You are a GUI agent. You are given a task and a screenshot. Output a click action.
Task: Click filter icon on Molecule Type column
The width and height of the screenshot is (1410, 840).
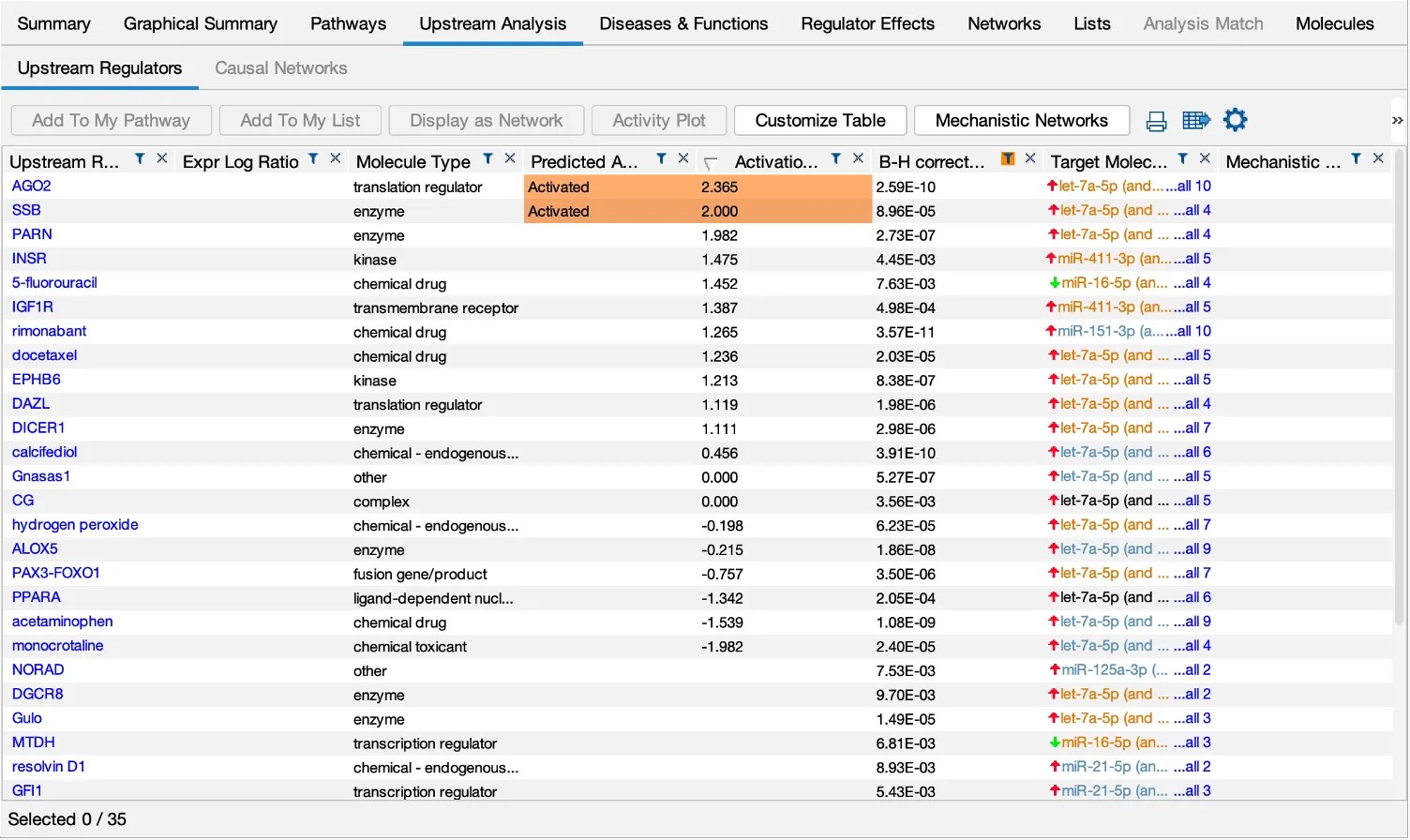coord(487,159)
